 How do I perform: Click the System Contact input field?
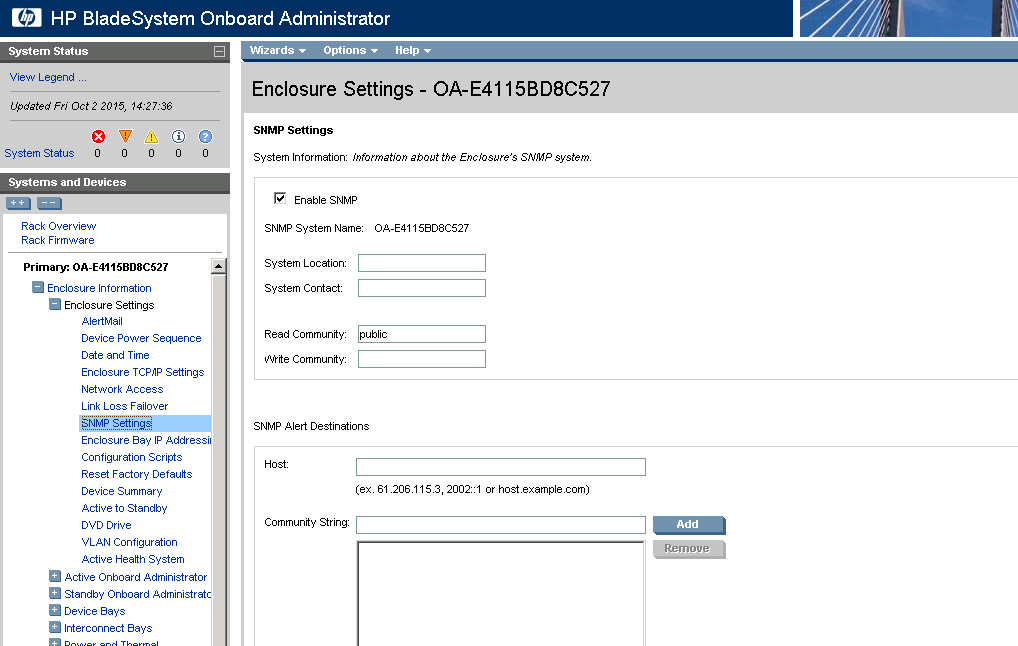422,288
